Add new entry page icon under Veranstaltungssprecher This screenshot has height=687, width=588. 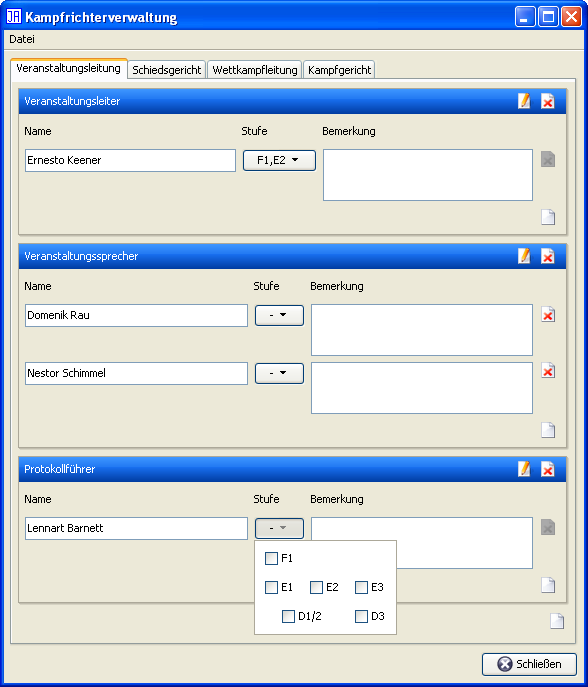click(x=548, y=430)
